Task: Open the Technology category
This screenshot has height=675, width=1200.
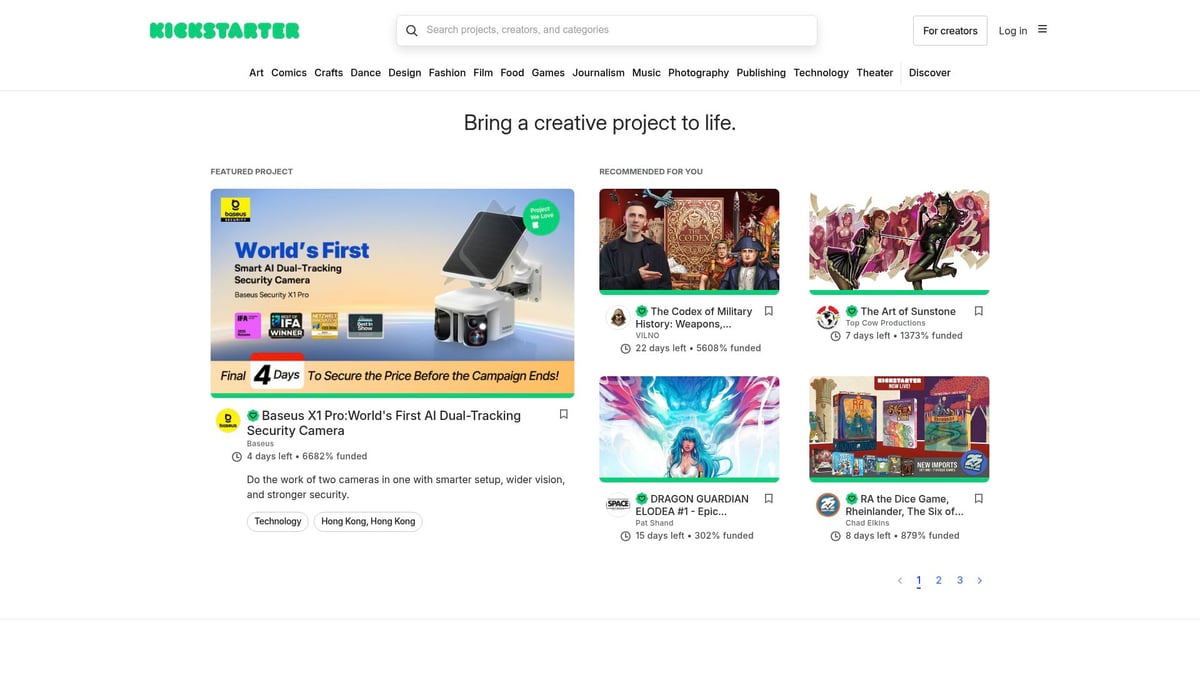Action: (821, 72)
